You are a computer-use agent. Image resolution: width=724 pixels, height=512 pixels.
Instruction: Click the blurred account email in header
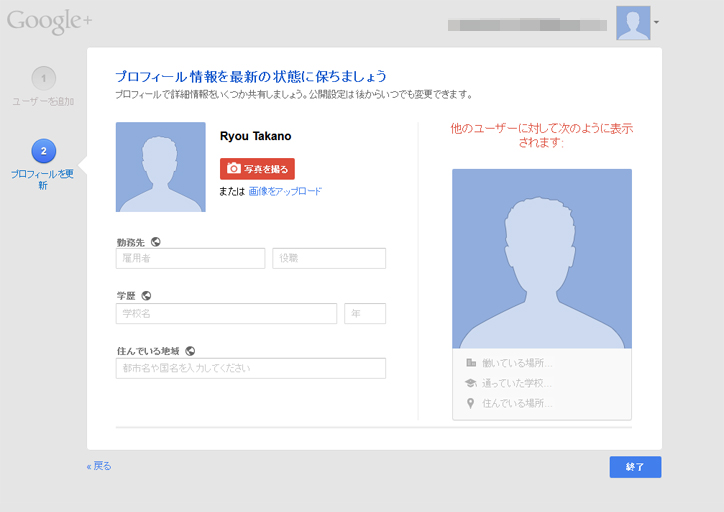[x=527, y=24]
